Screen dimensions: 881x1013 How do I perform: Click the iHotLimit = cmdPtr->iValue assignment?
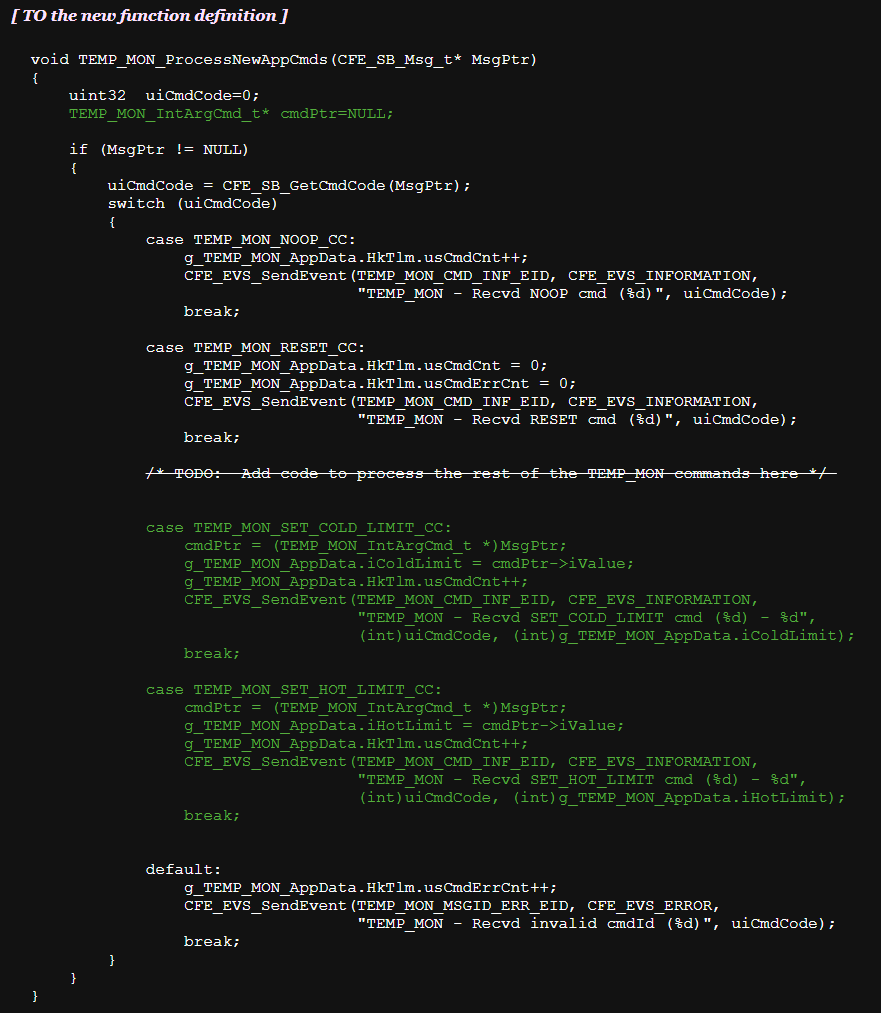[x=404, y=726]
